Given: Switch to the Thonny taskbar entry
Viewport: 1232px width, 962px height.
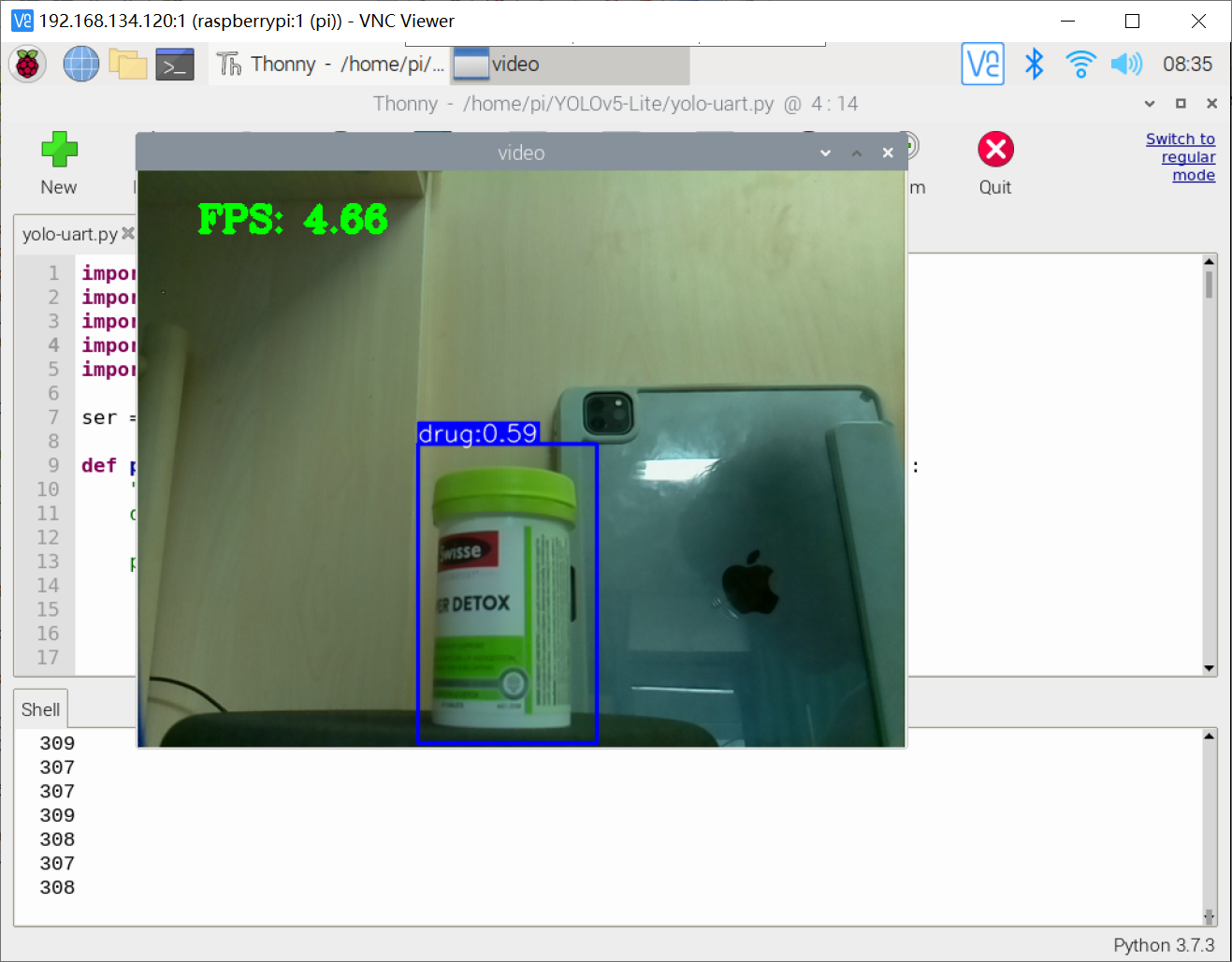Looking at the screenshot, I should pos(330,65).
